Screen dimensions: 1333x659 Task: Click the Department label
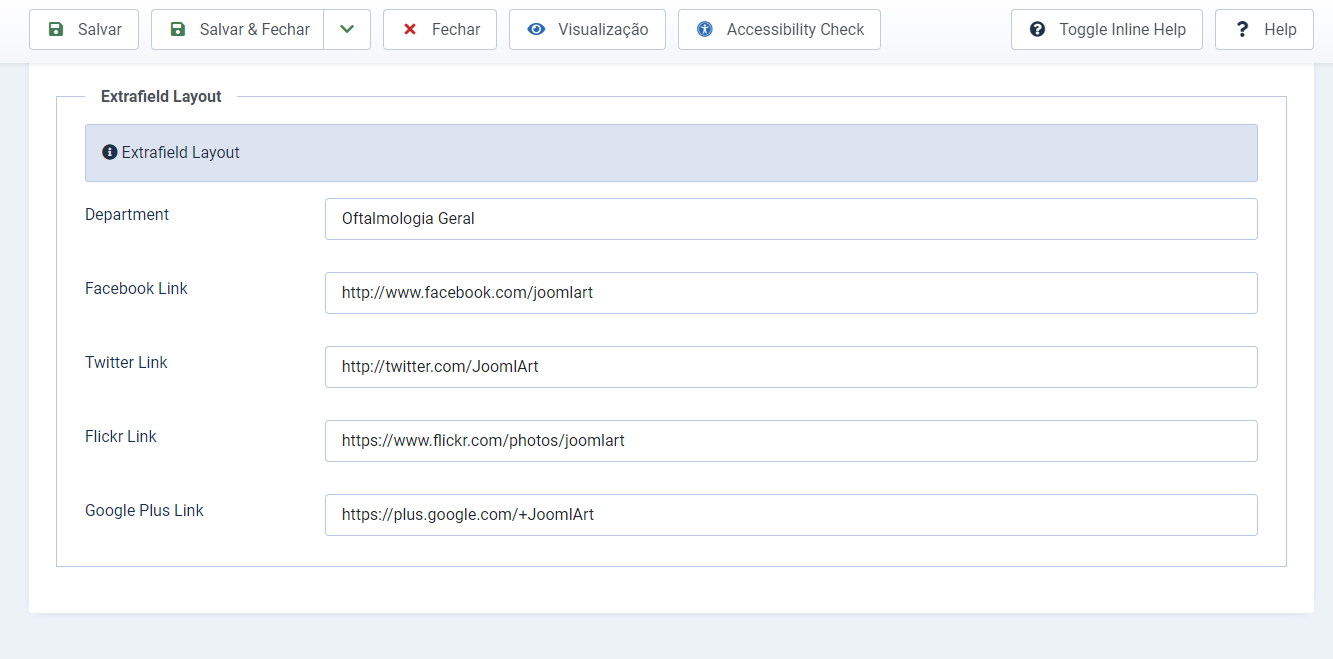point(127,215)
